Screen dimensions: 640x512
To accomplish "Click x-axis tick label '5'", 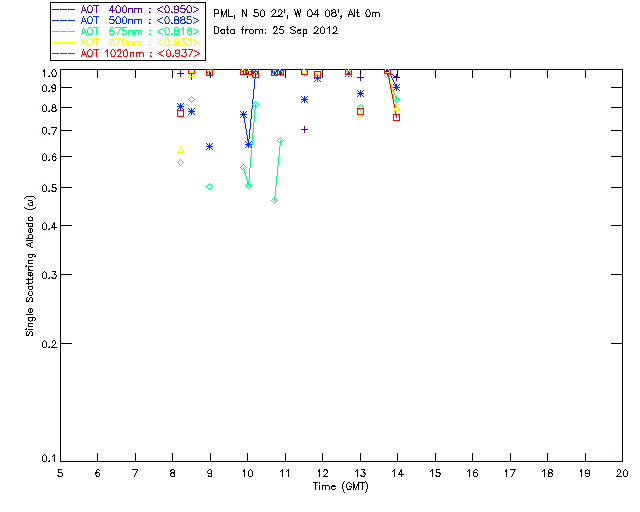I will point(60,473).
